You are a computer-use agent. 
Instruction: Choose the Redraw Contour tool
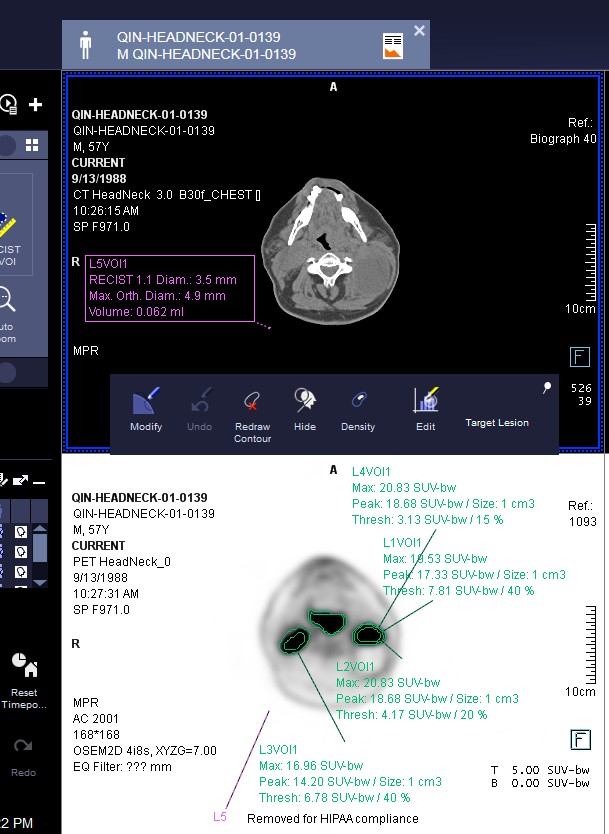253,415
